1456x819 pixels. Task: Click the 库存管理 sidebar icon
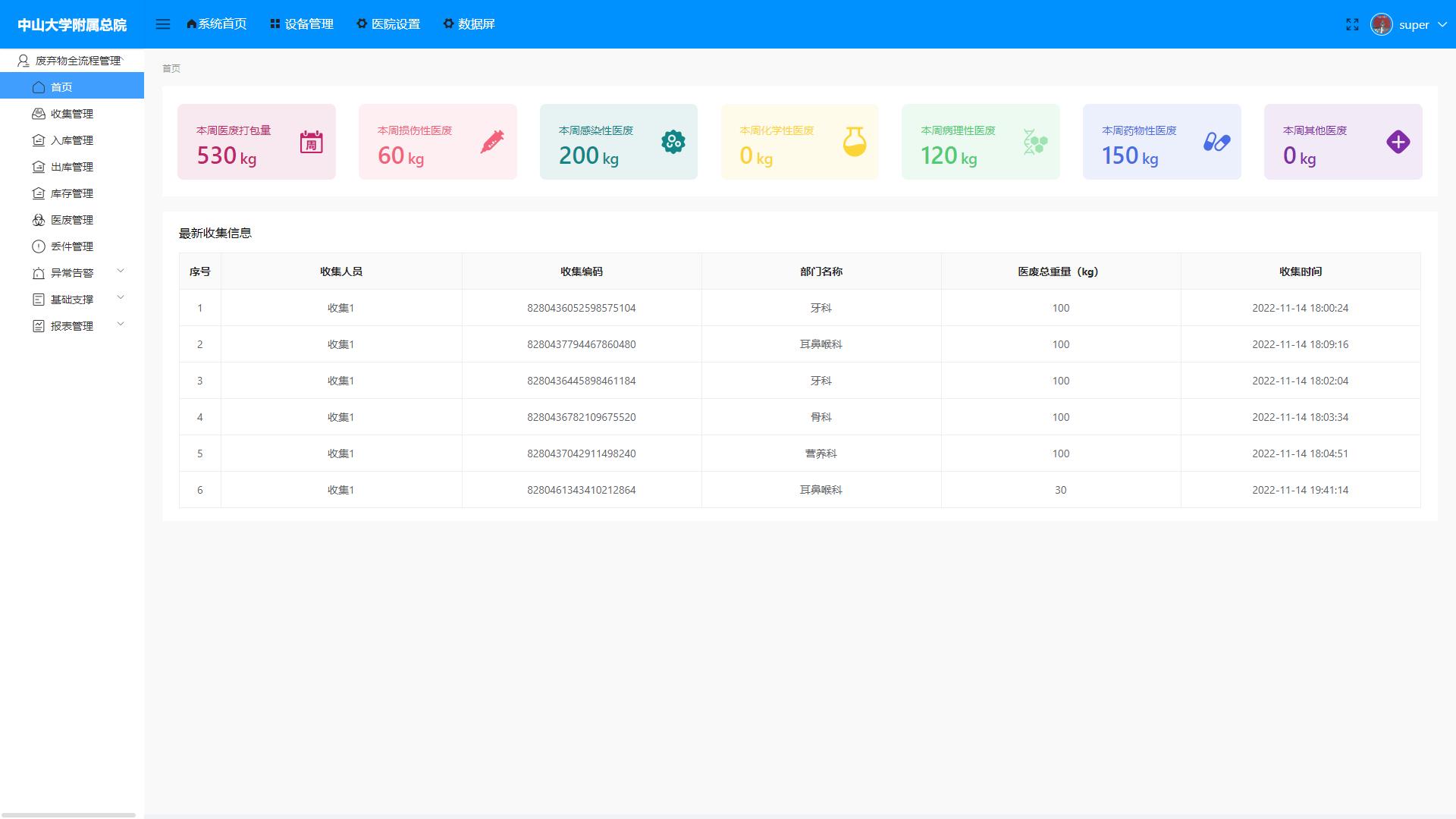39,193
